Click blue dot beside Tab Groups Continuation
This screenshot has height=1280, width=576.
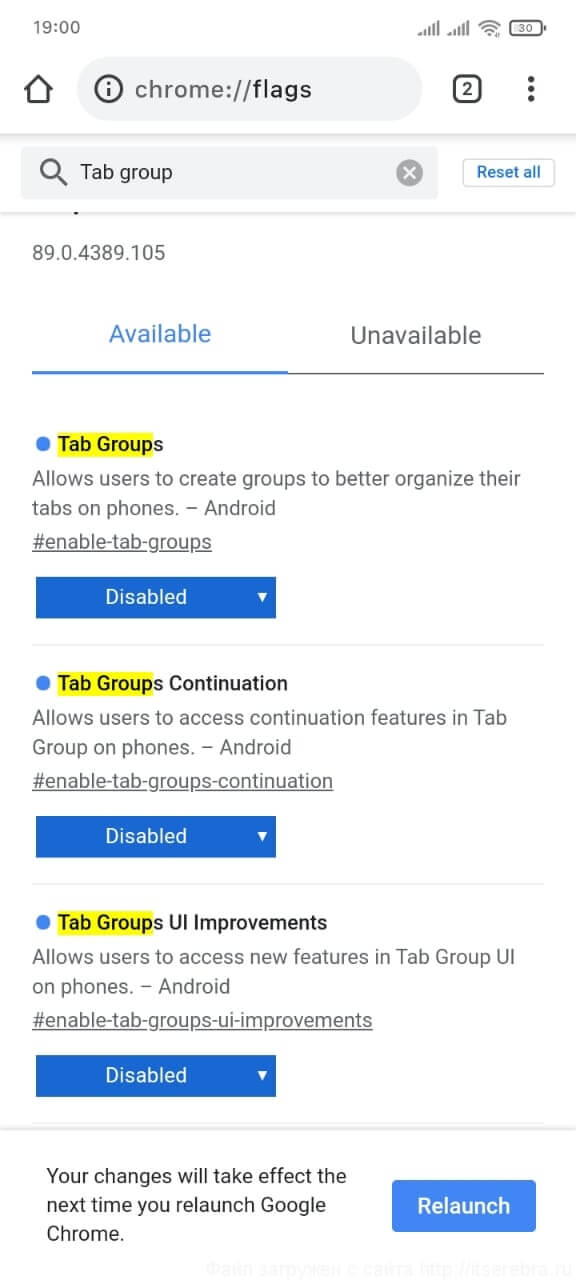pos(43,683)
